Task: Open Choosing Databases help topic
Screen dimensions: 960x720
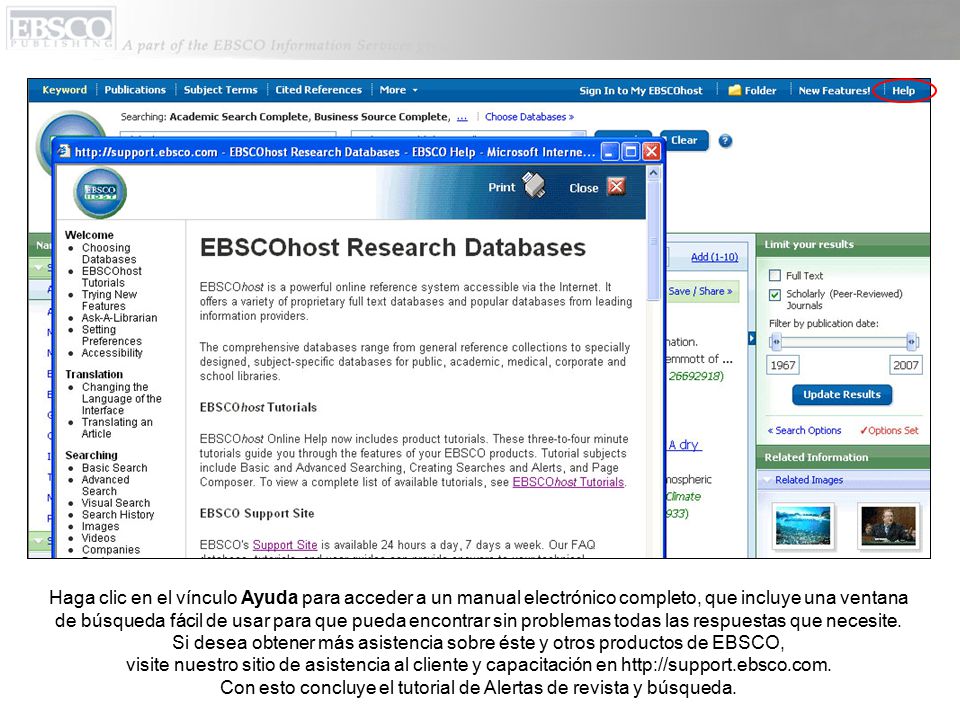Action: [x=109, y=253]
